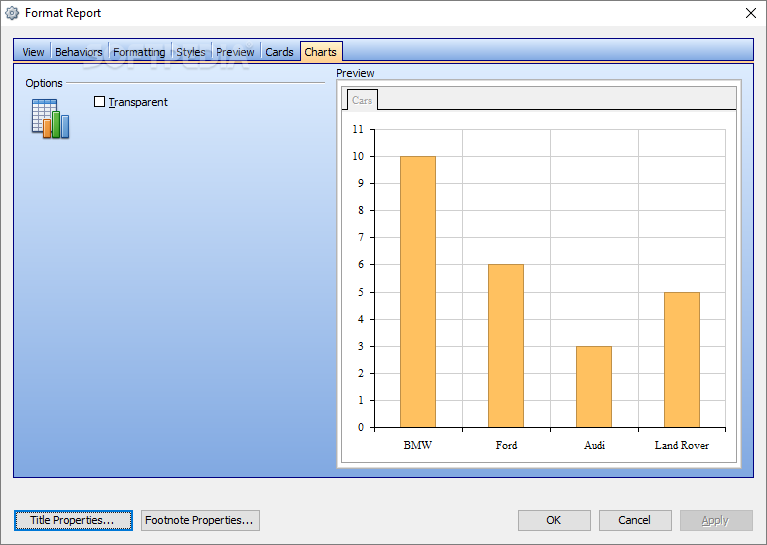Open Title Properties dialog
Image resolution: width=767 pixels, height=545 pixels.
click(73, 520)
